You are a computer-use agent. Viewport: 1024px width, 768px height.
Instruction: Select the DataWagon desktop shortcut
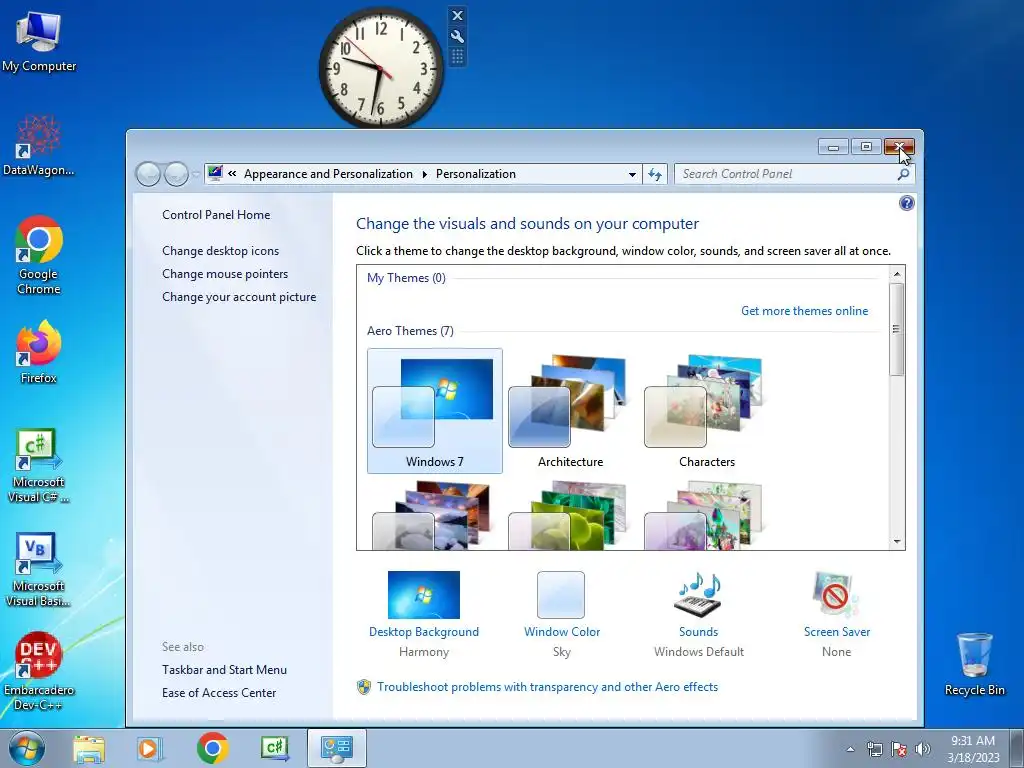pyautogui.click(x=39, y=146)
